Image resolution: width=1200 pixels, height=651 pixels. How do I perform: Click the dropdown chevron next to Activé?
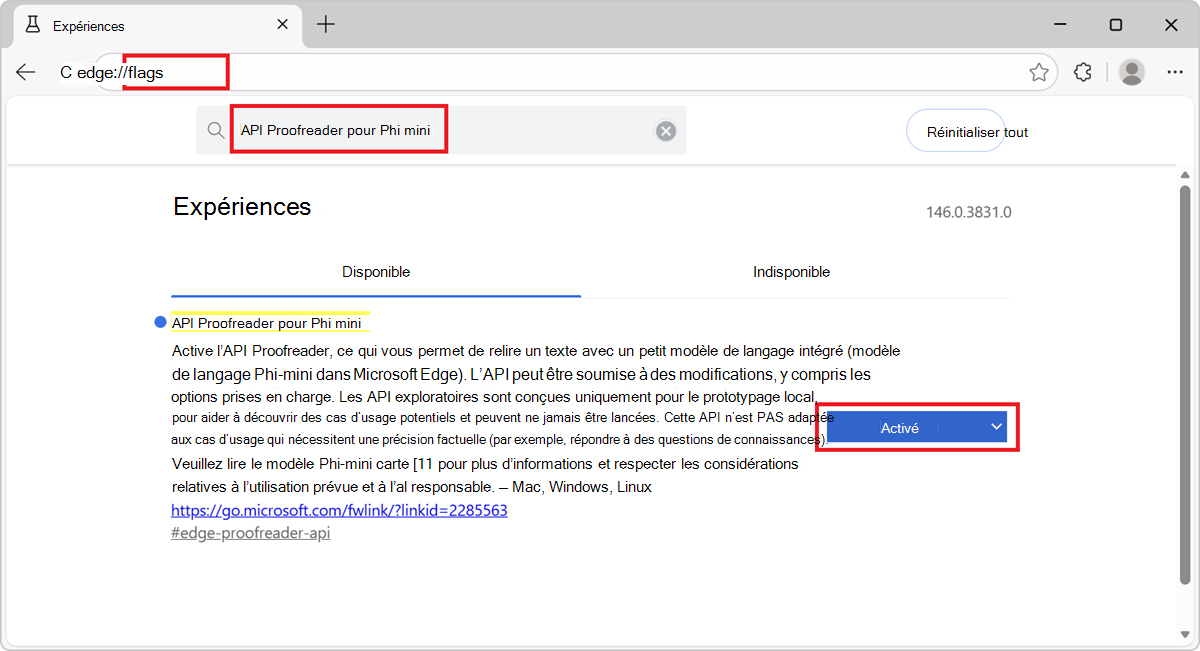point(995,427)
